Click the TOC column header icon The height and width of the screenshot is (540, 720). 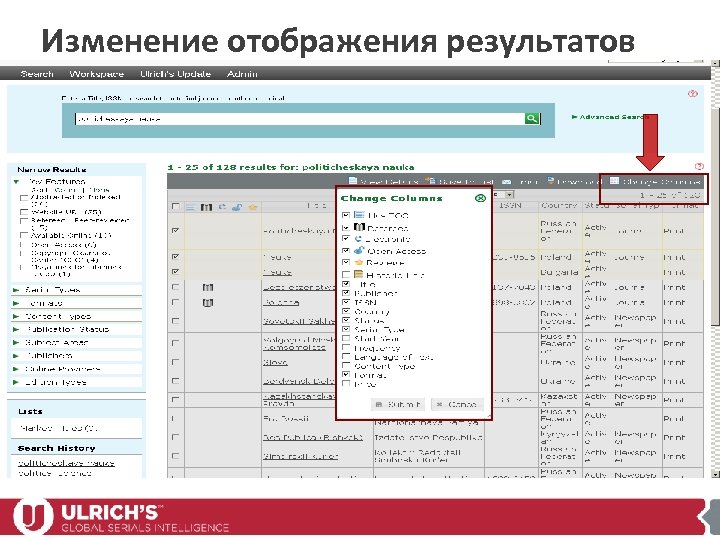190,207
